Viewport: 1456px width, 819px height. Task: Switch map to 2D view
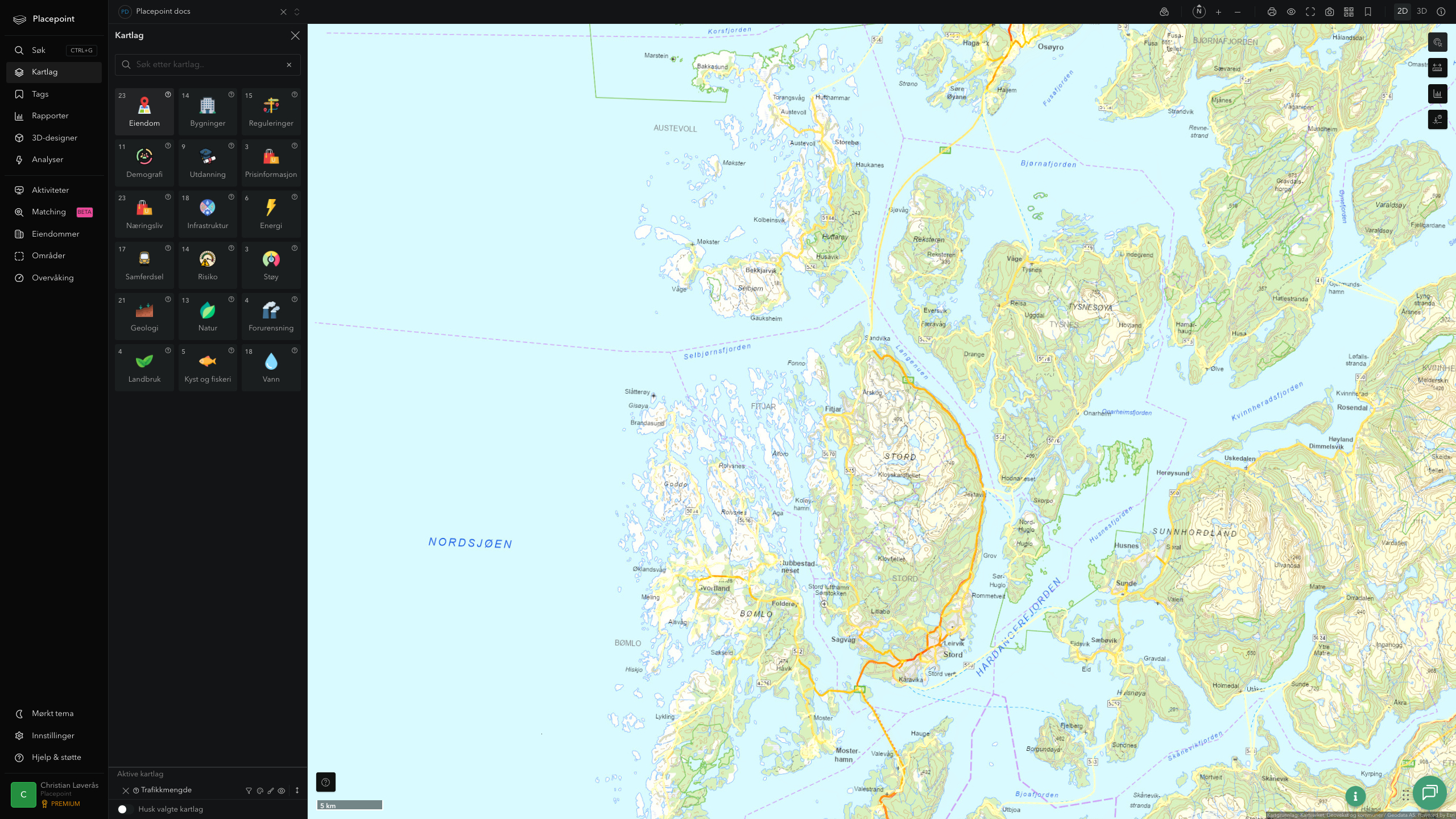(x=1403, y=11)
